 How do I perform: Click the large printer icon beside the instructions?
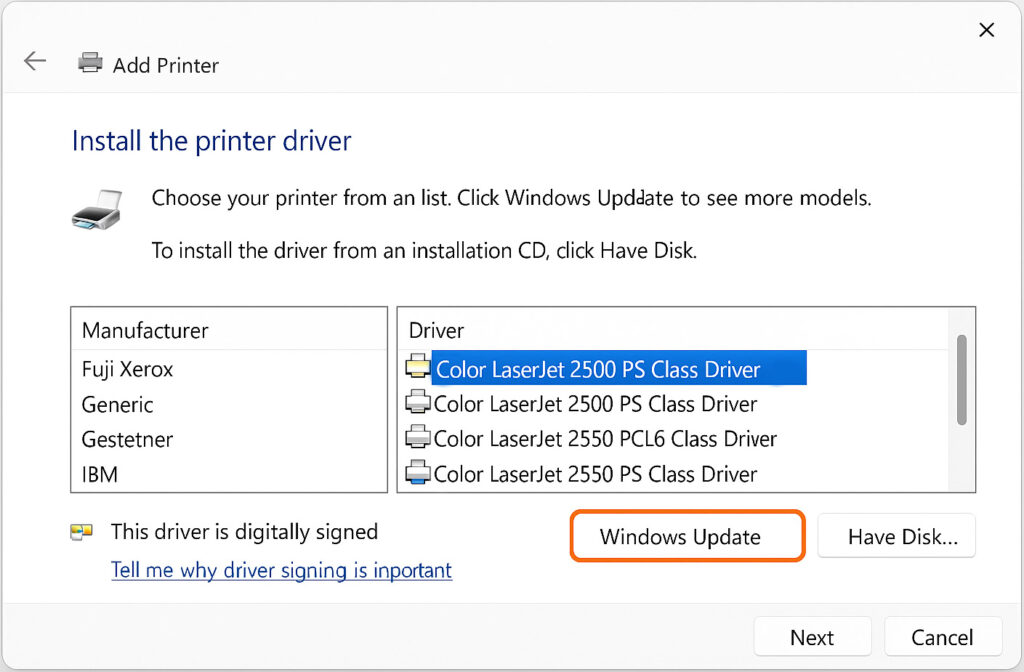click(97, 213)
